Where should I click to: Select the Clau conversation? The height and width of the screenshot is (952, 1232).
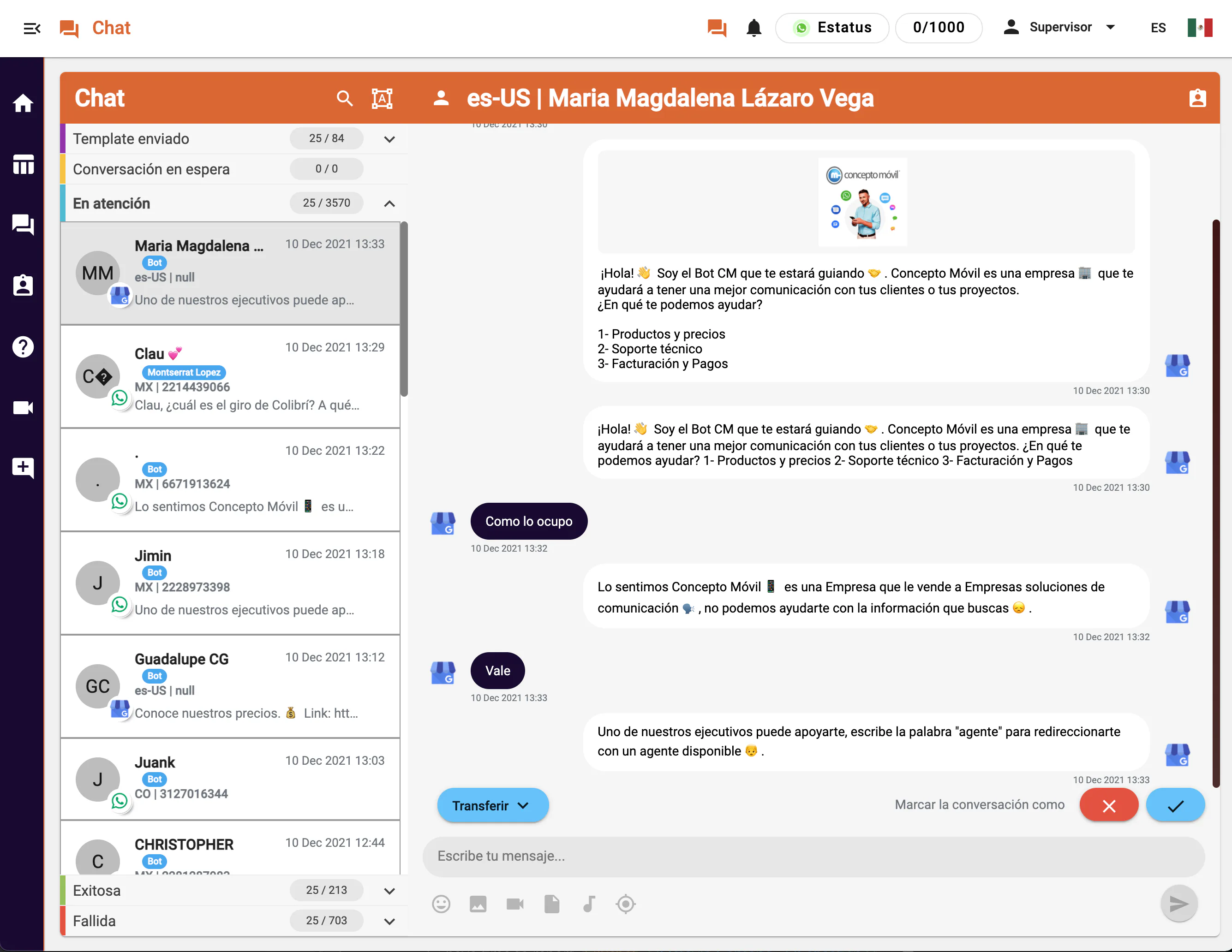(230, 377)
